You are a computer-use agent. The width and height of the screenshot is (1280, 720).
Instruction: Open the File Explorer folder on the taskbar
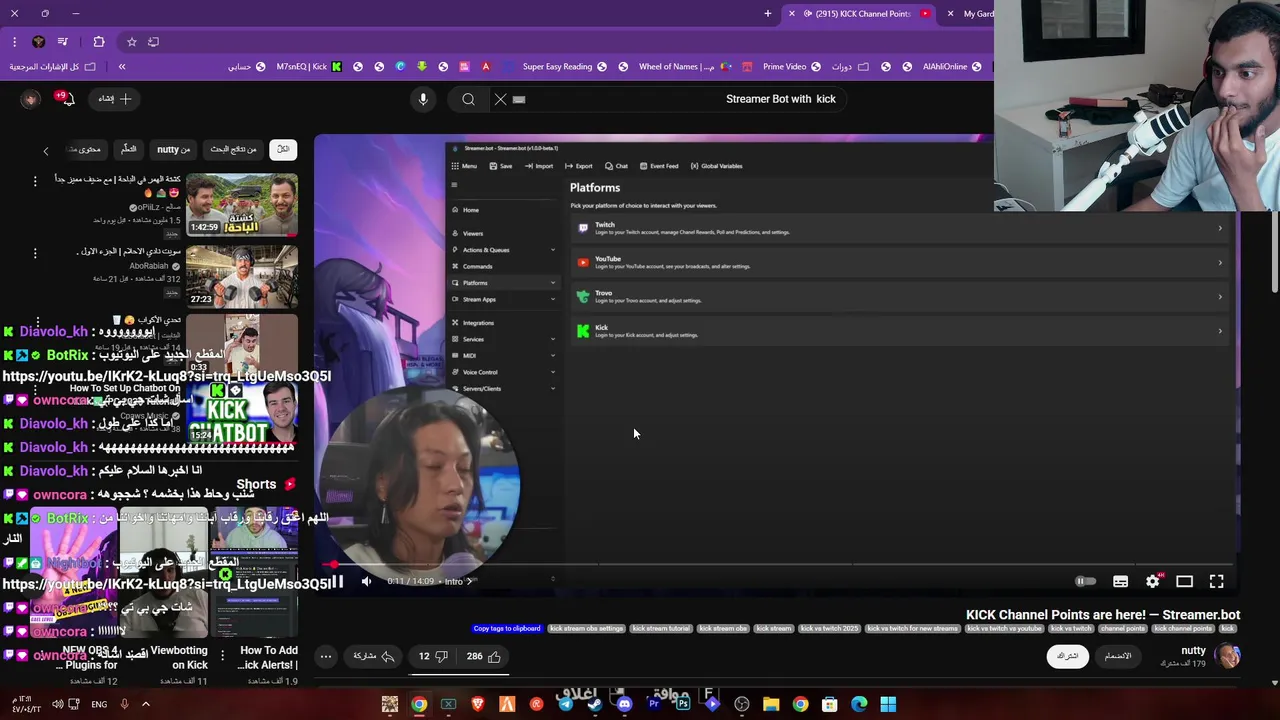point(771,704)
